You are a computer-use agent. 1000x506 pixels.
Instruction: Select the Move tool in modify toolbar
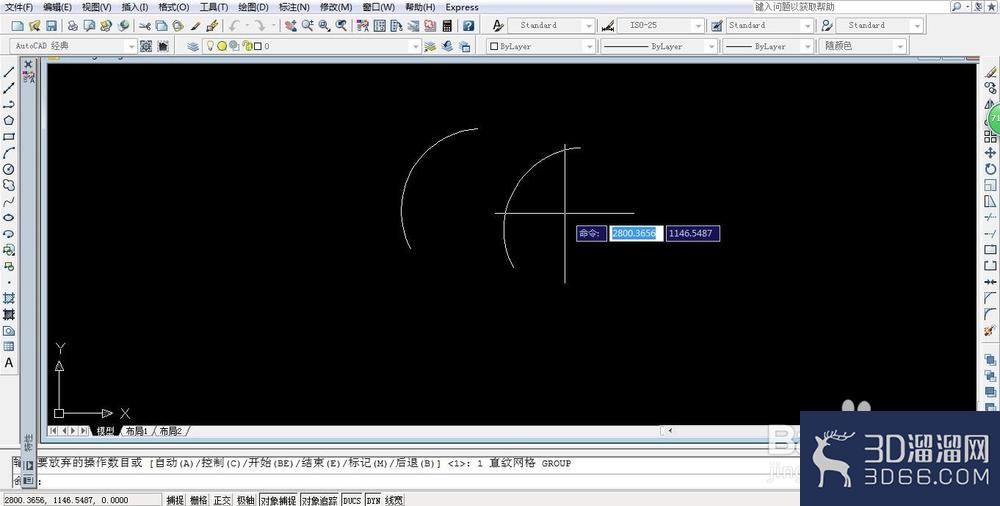pos(990,153)
